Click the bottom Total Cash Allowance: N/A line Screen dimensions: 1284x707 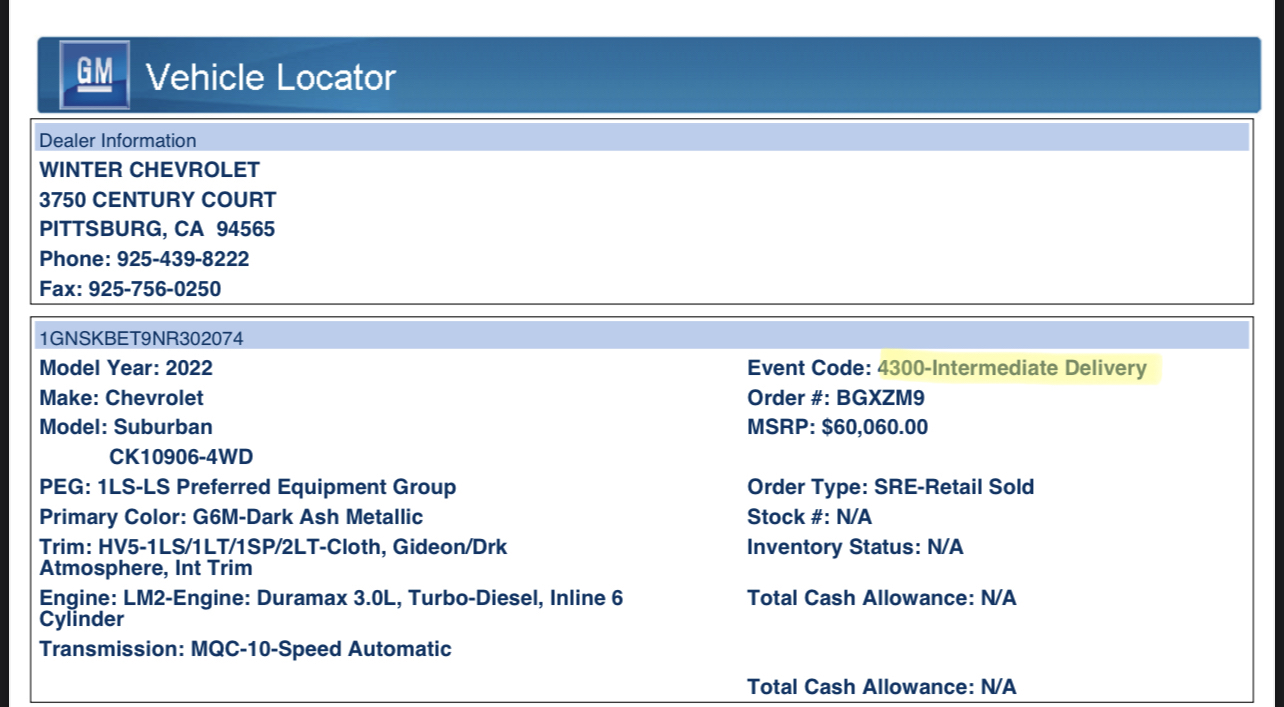tap(881, 687)
